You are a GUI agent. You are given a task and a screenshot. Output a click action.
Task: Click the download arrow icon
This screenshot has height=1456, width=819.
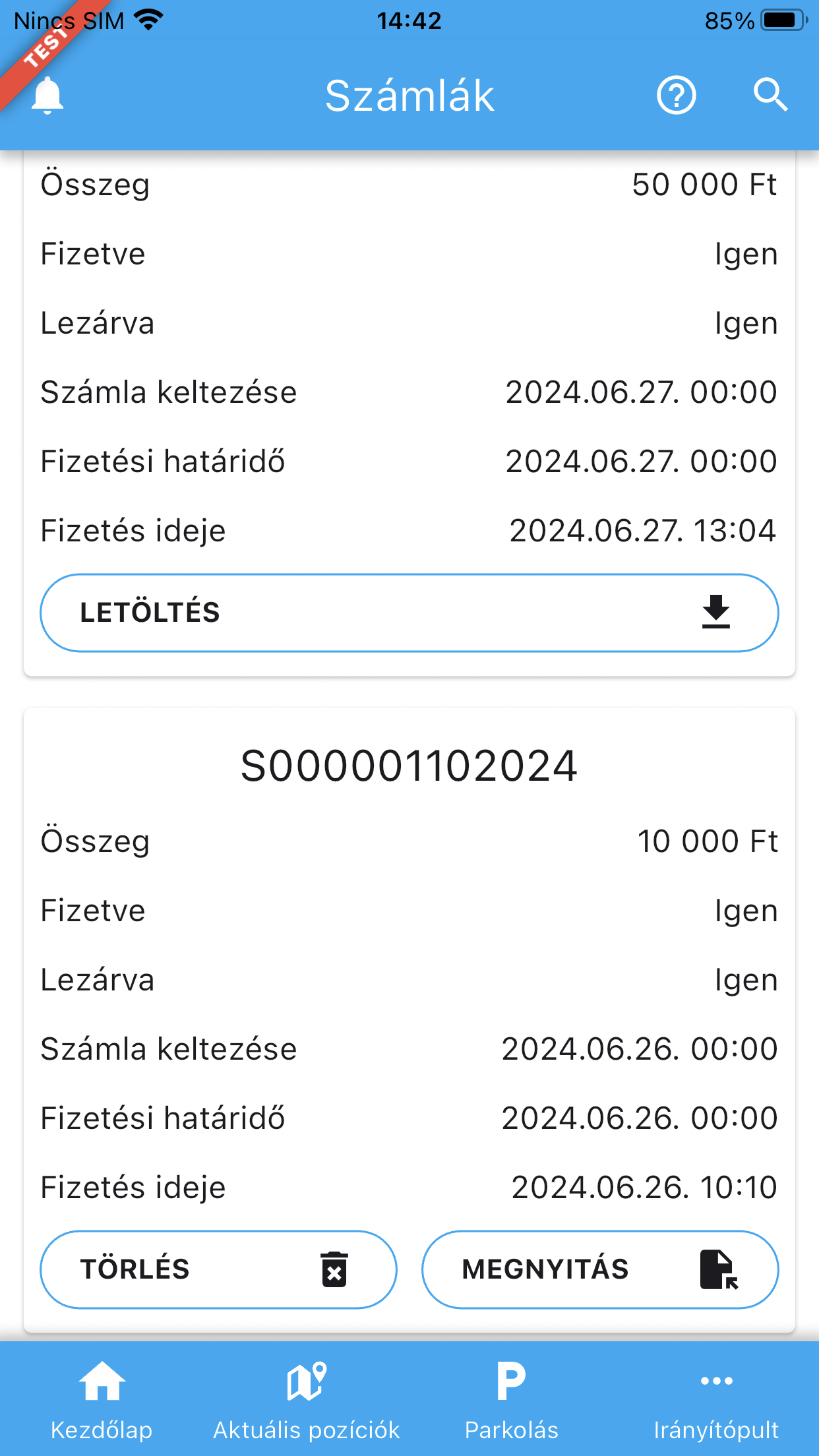coord(715,612)
